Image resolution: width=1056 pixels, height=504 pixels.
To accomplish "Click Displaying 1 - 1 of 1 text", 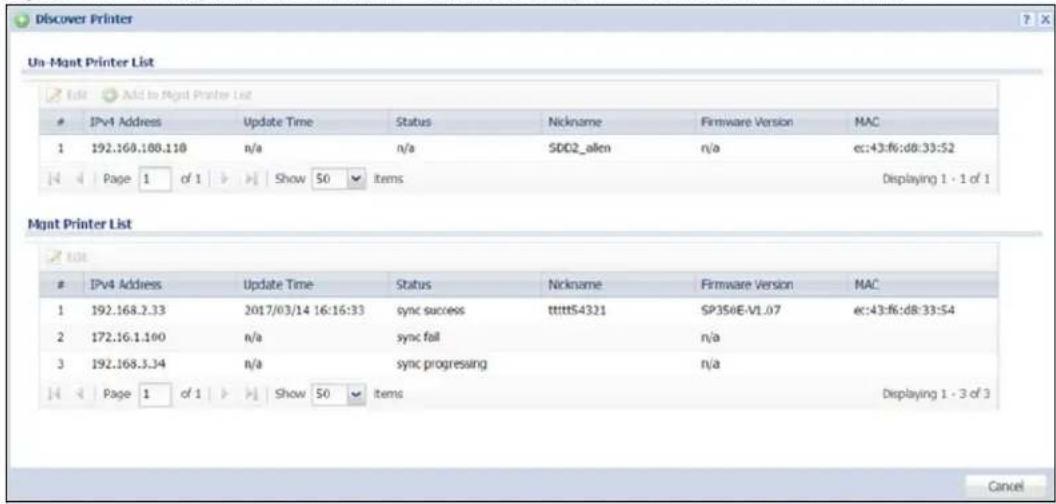I will coord(936,179).
